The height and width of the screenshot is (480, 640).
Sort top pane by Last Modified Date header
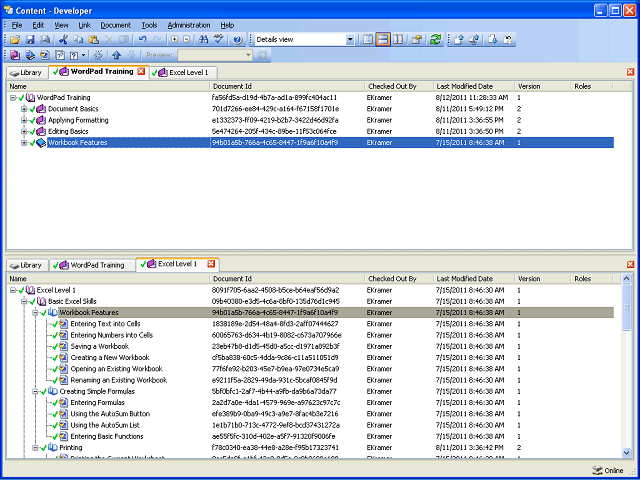coord(473,87)
